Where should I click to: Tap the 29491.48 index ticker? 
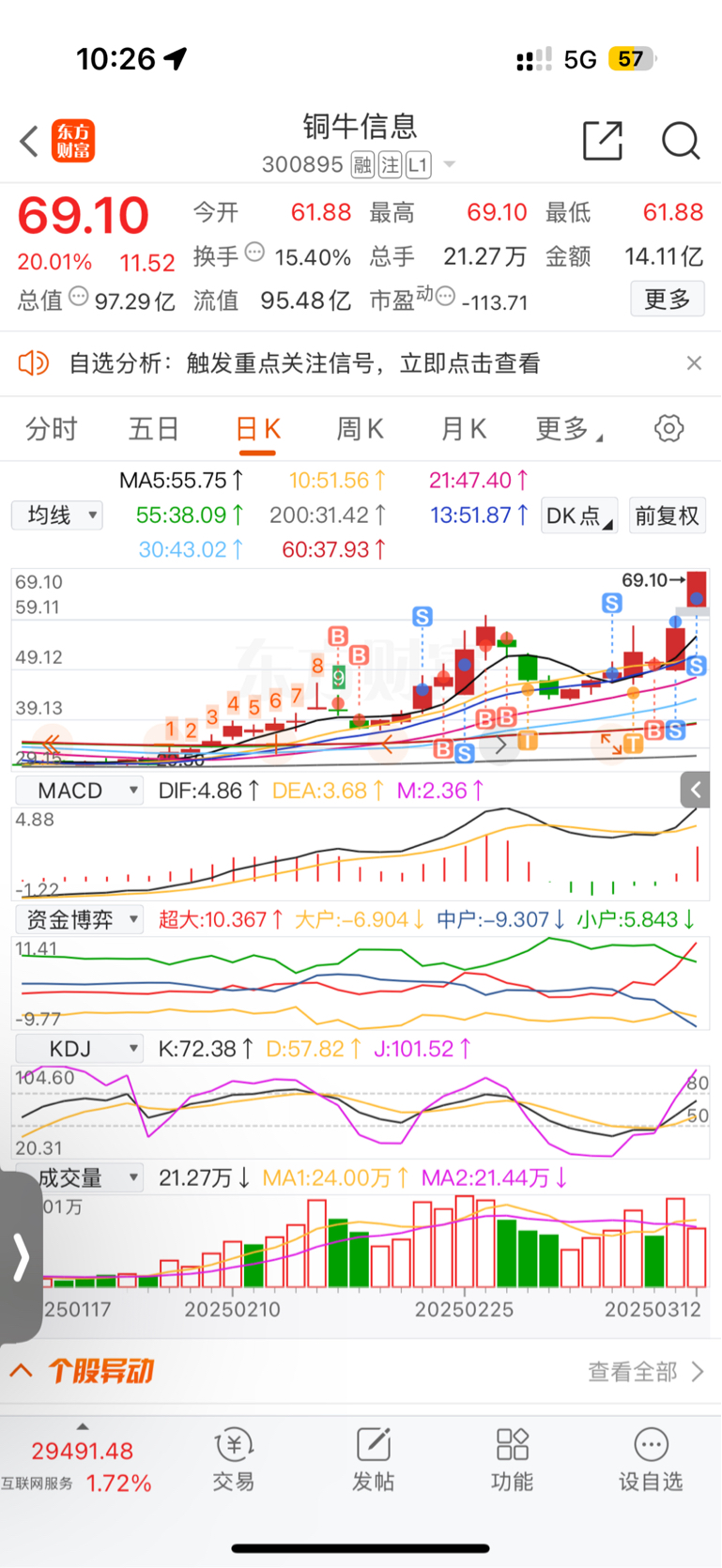pos(83,1452)
